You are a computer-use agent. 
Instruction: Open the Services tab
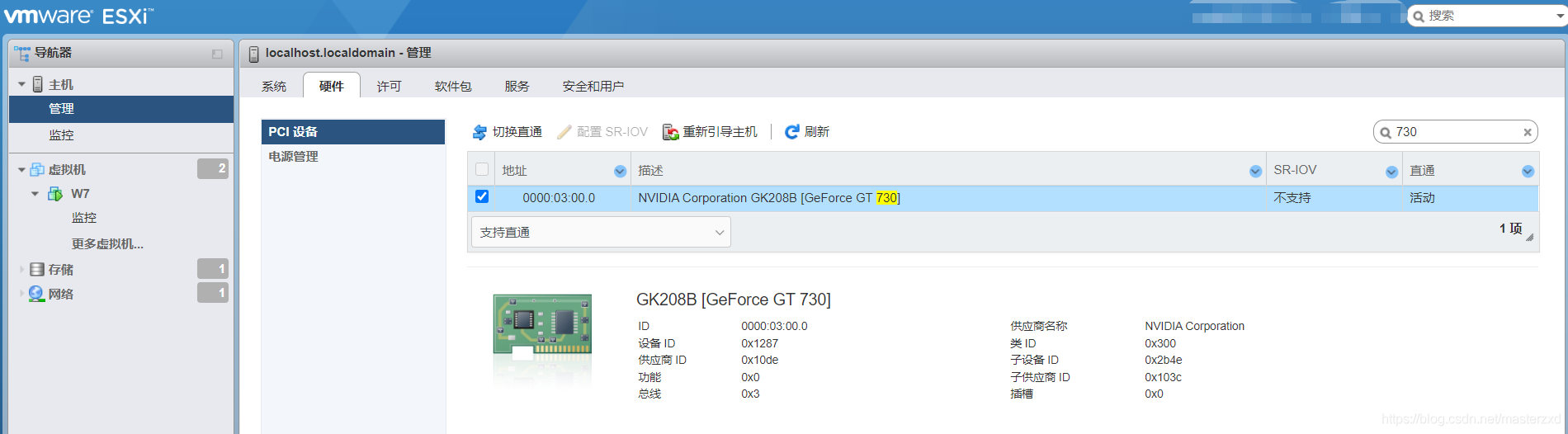pyautogui.click(x=517, y=86)
